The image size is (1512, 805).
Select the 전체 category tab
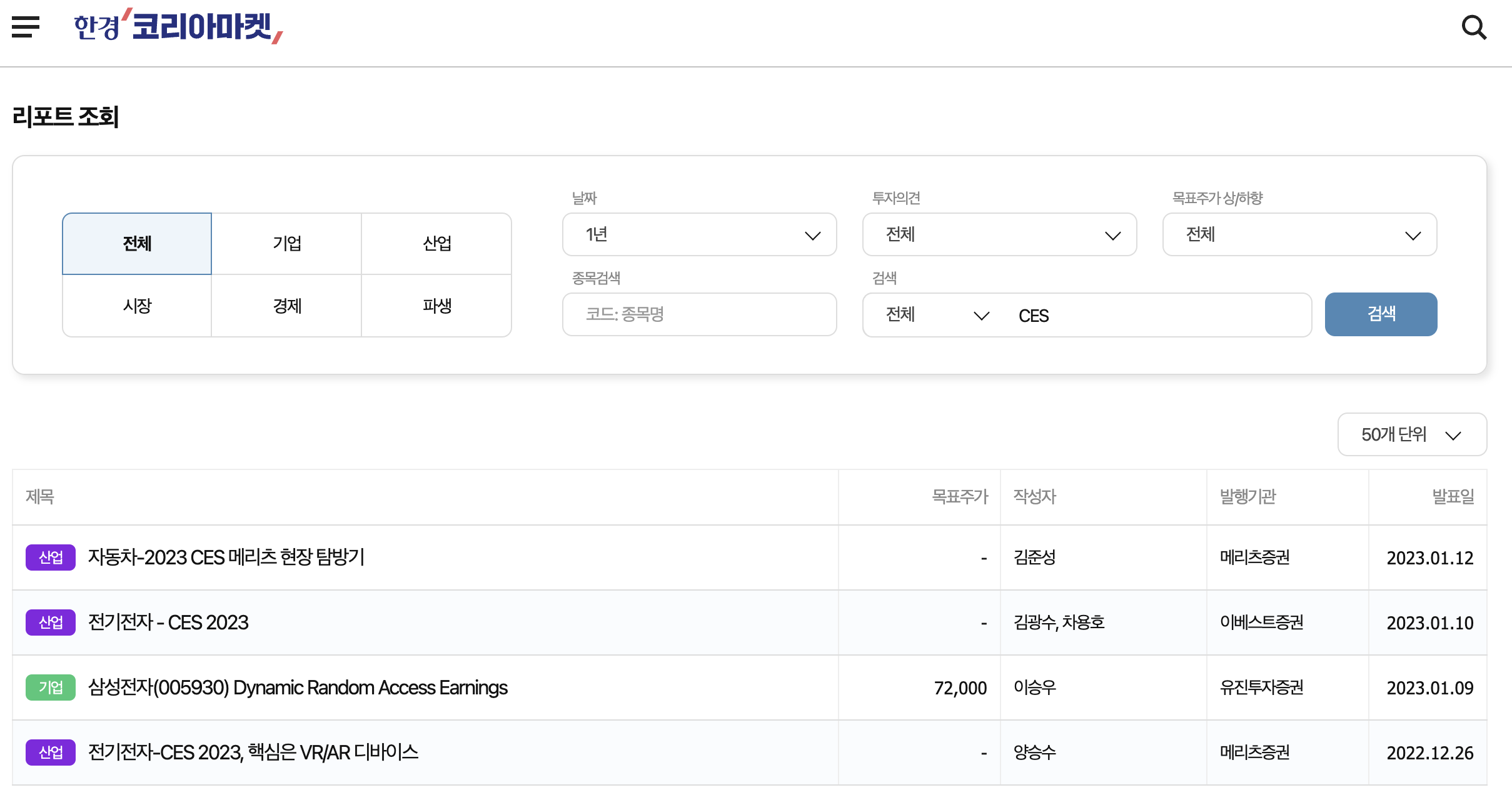click(137, 244)
